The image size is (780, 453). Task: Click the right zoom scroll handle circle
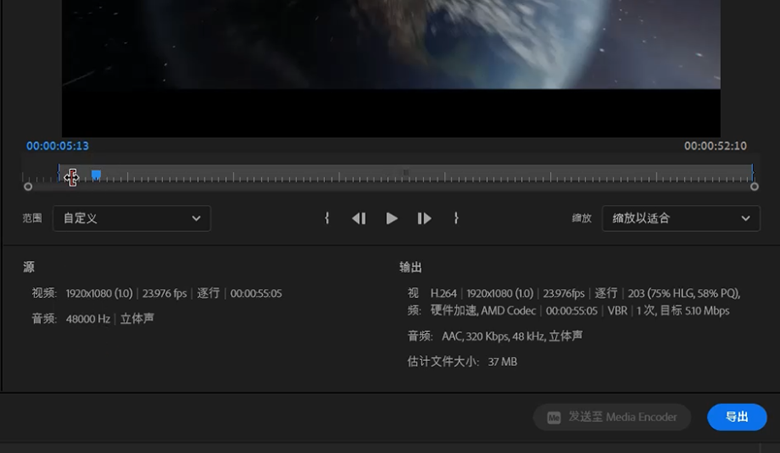click(754, 186)
